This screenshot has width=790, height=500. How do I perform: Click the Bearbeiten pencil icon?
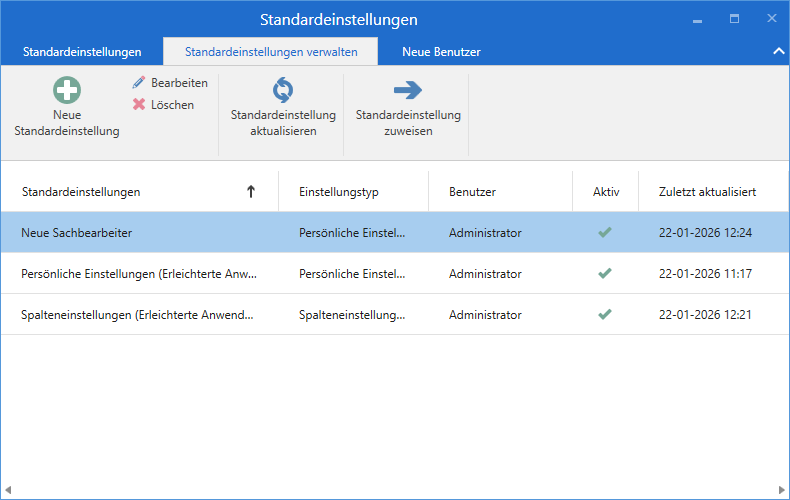(x=139, y=83)
